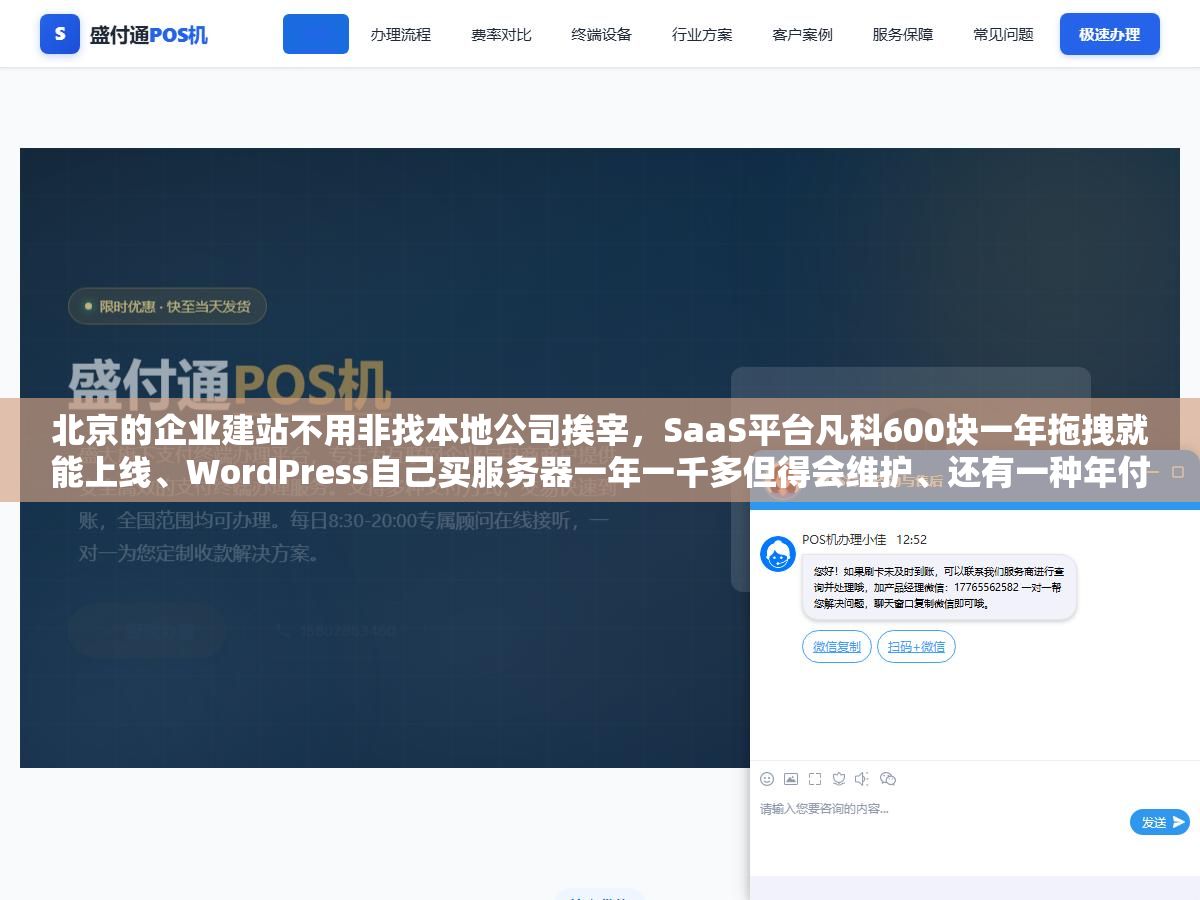Go to 费率对比 navigation item
Viewport: 1200px width, 900px height.
[501, 34]
